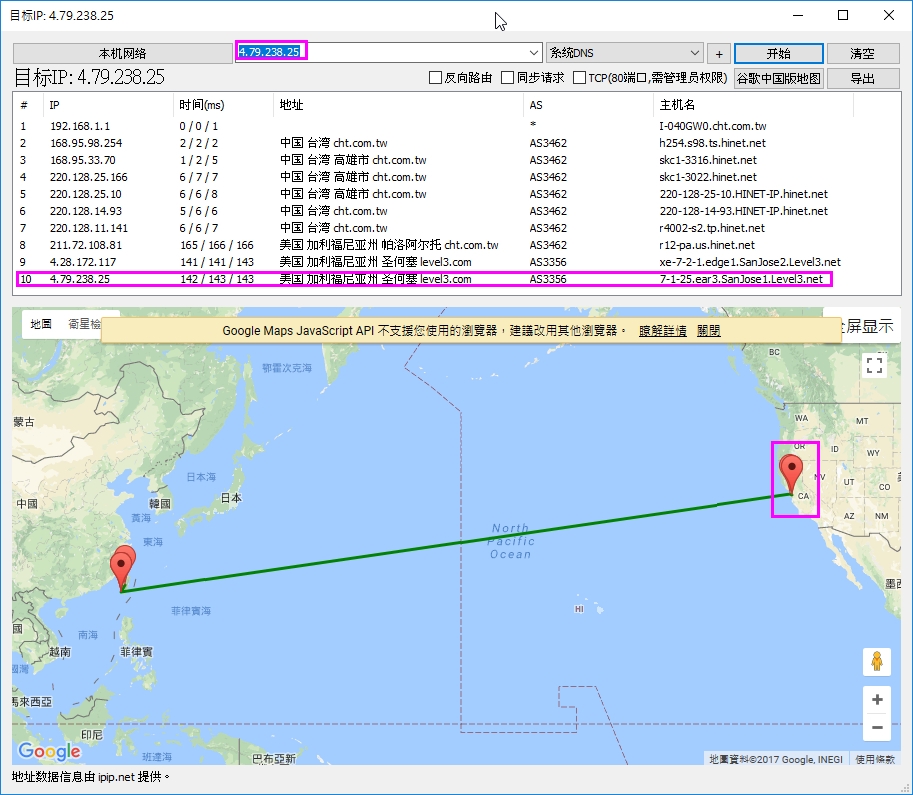Image resolution: width=913 pixels, height=795 pixels.
Task: Expand the target IP address dropdown arrow
Action: (534, 53)
